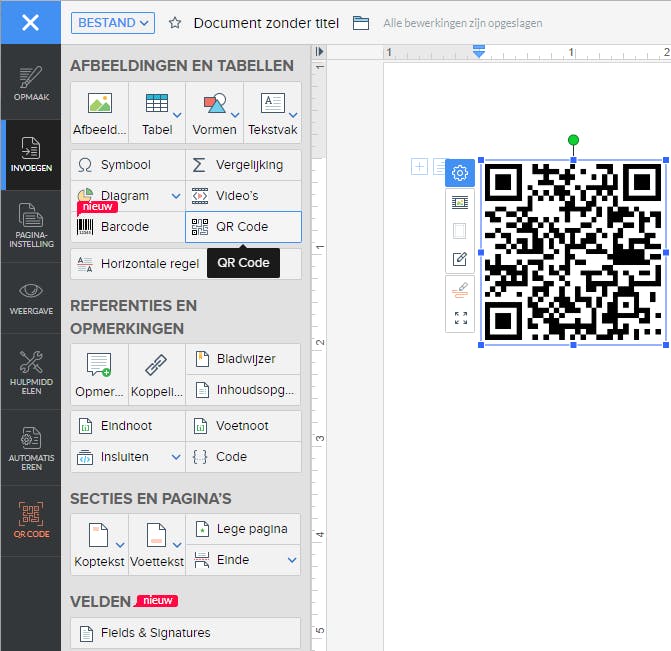Expand the Einde dropdown arrow
Viewport: 671px width, 651px height.
292,560
